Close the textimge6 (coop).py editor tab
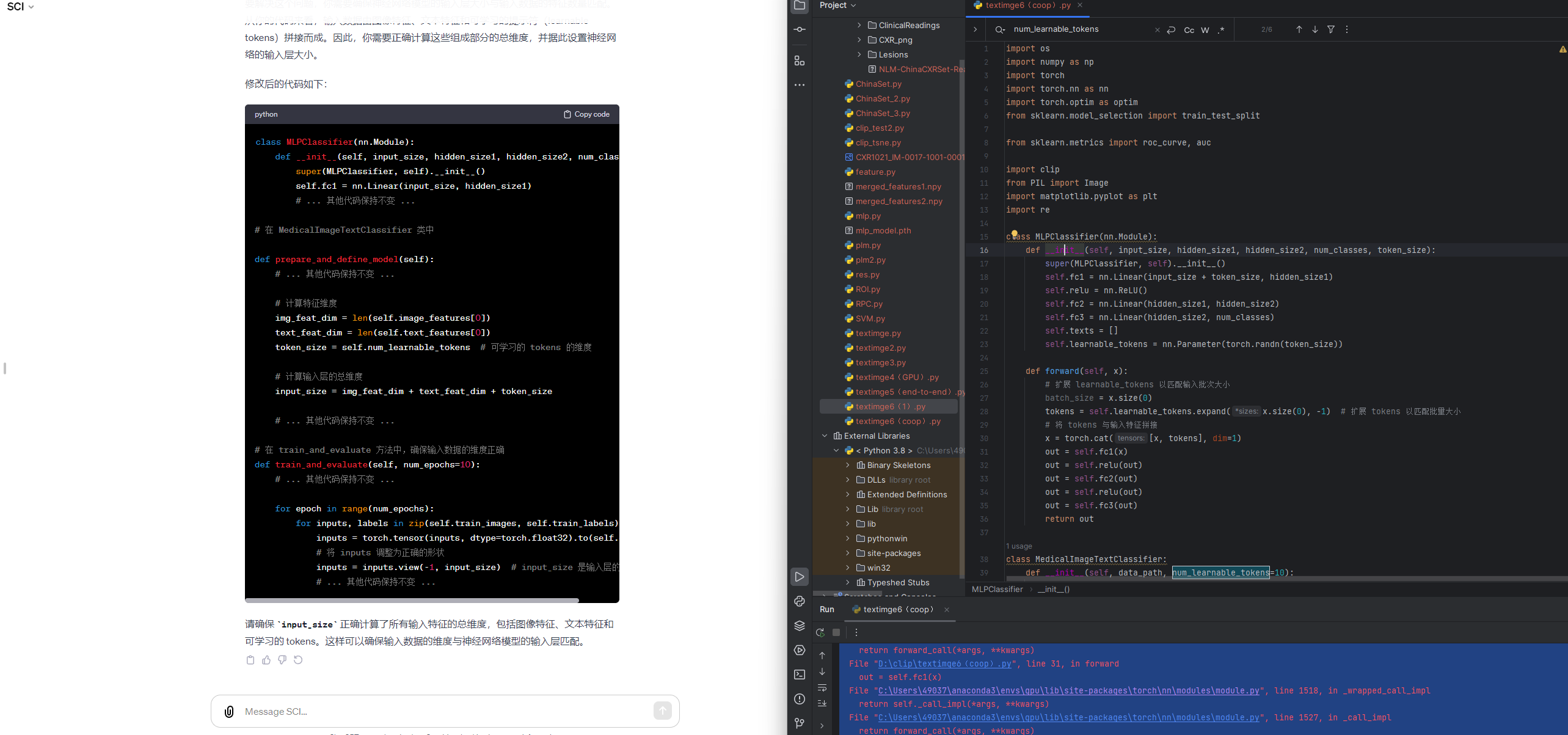The image size is (1568, 735). click(x=1080, y=5)
